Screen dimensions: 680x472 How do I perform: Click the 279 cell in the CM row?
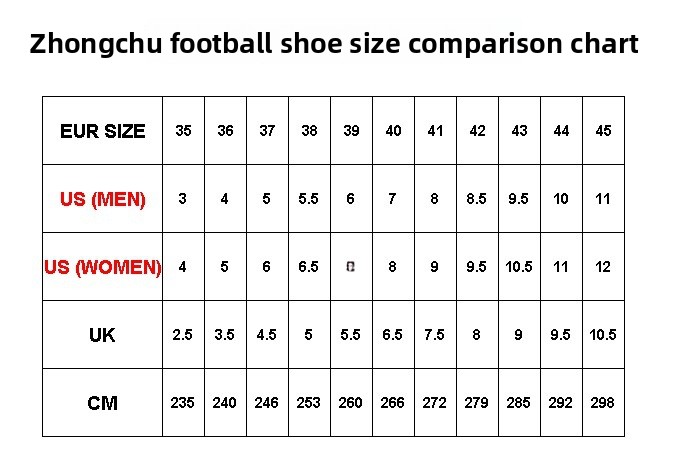pos(477,403)
